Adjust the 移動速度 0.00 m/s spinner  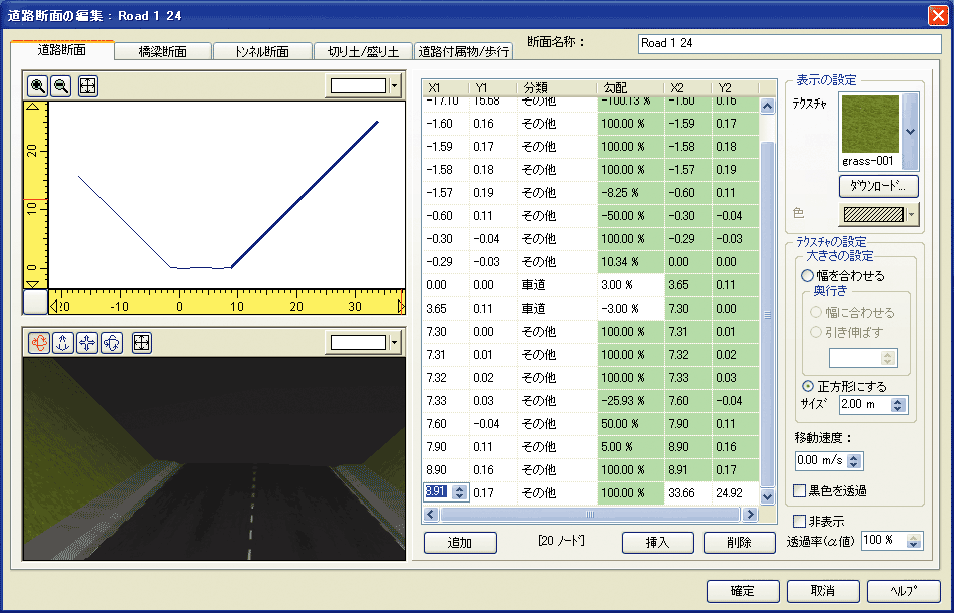(854, 461)
